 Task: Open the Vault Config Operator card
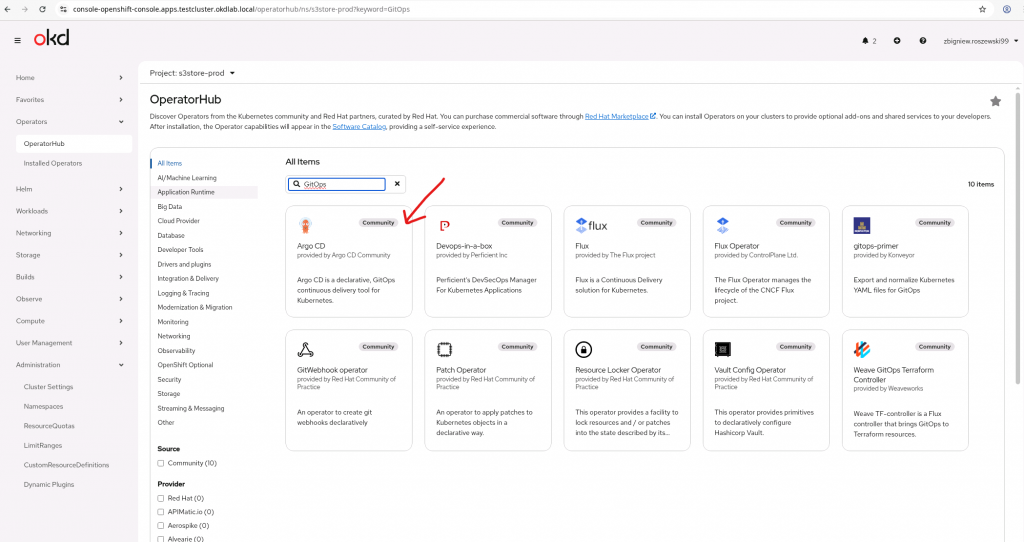pos(766,389)
